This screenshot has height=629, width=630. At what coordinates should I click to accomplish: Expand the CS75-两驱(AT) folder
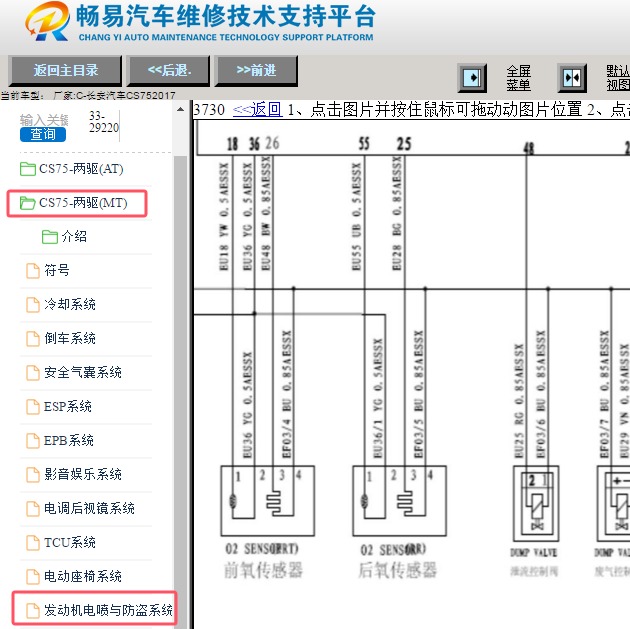(81, 169)
